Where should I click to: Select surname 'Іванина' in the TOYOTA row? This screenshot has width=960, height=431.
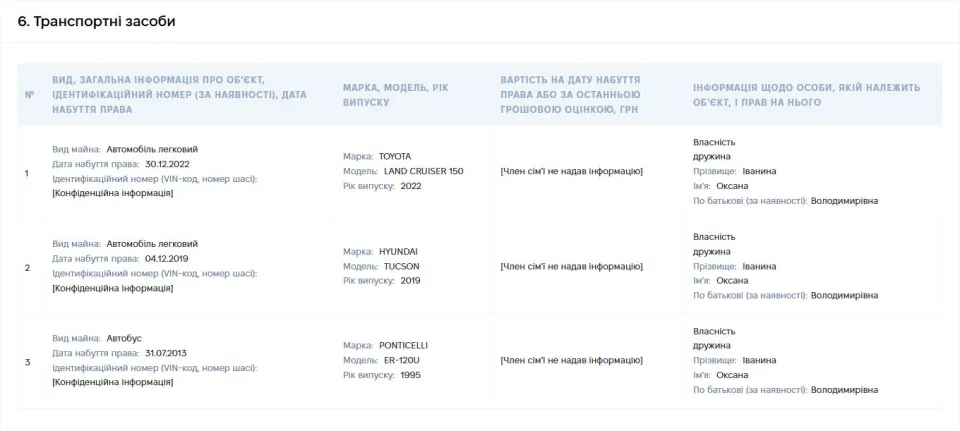759,171
